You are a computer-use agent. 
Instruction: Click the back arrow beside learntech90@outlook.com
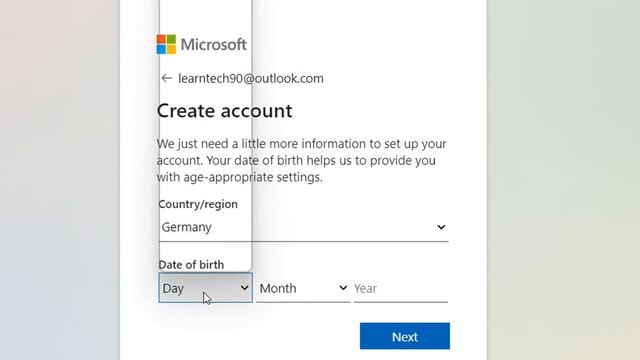point(166,78)
